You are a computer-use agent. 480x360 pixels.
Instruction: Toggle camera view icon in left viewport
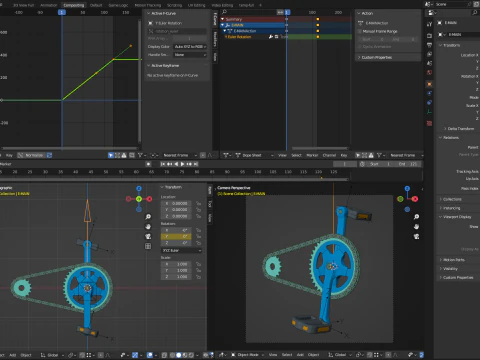(x=148, y=236)
